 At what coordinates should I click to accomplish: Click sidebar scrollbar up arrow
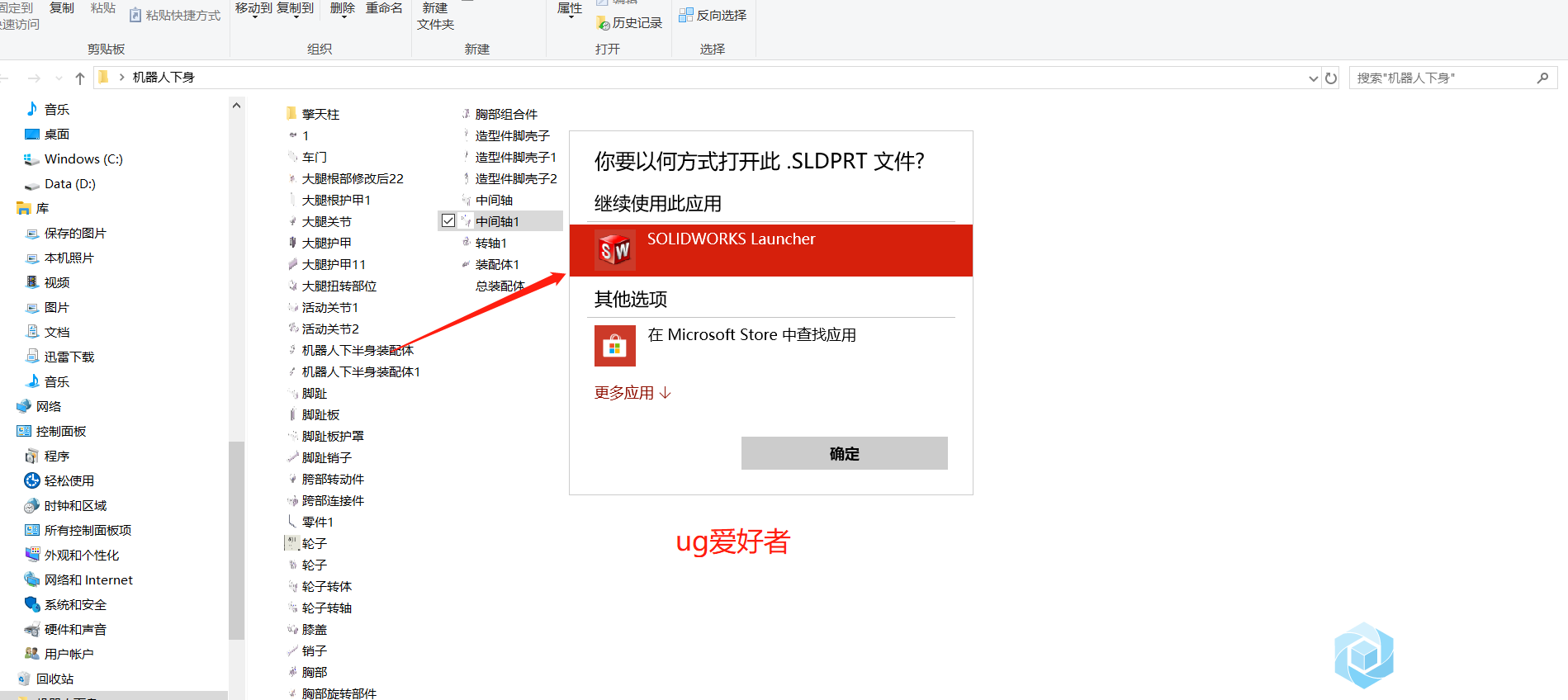(x=236, y=106)
